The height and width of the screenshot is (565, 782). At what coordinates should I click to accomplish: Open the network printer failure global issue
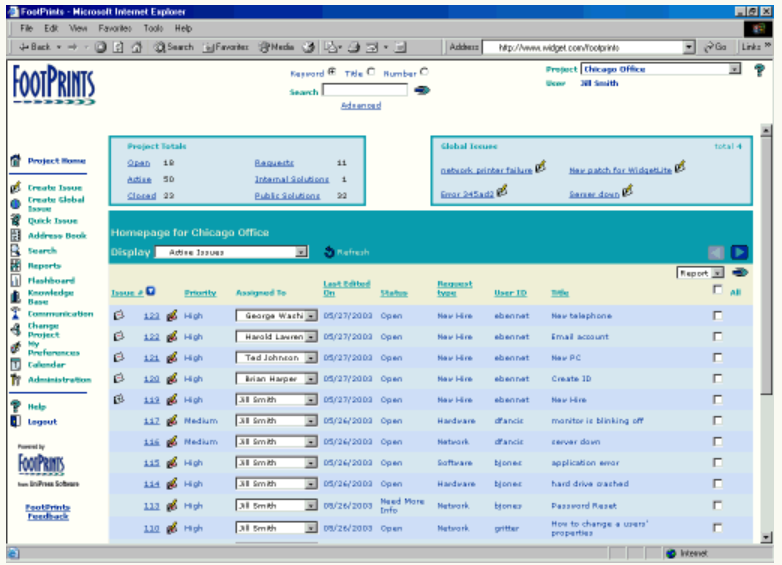(486, 170)
